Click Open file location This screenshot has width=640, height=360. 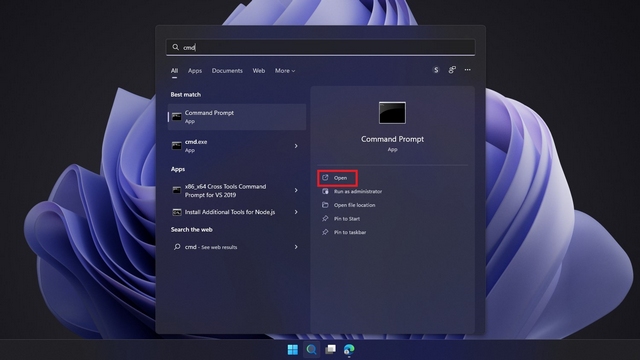tap(354, 205)
